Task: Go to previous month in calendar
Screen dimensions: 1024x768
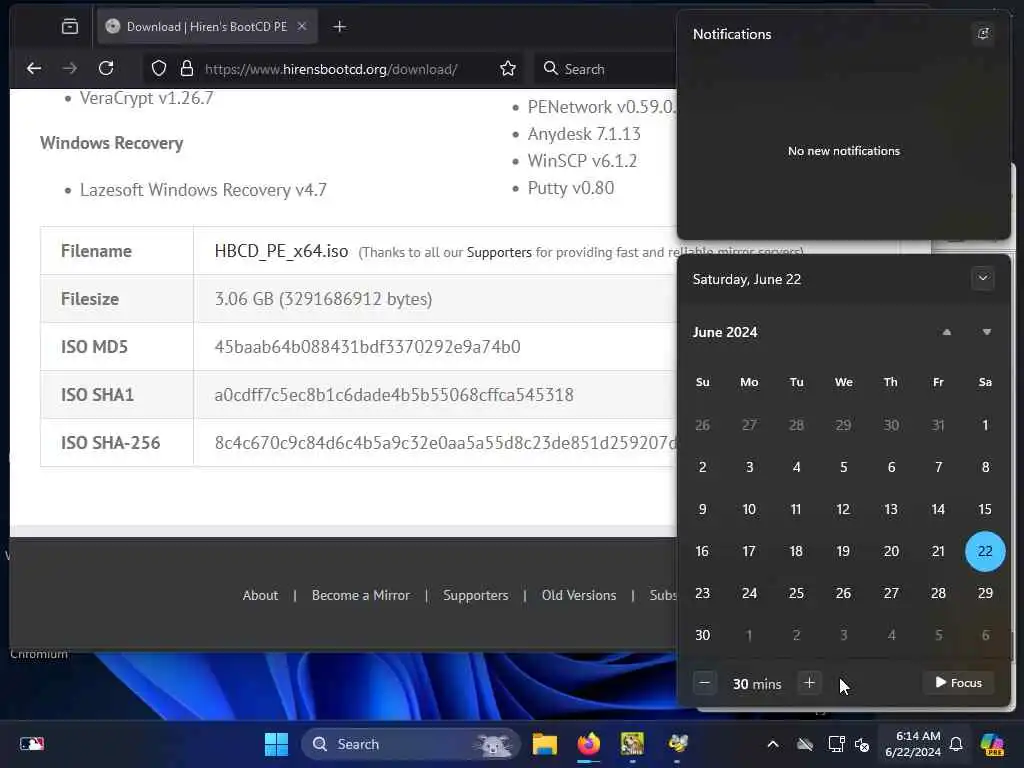Action: (x=946, y=332)
